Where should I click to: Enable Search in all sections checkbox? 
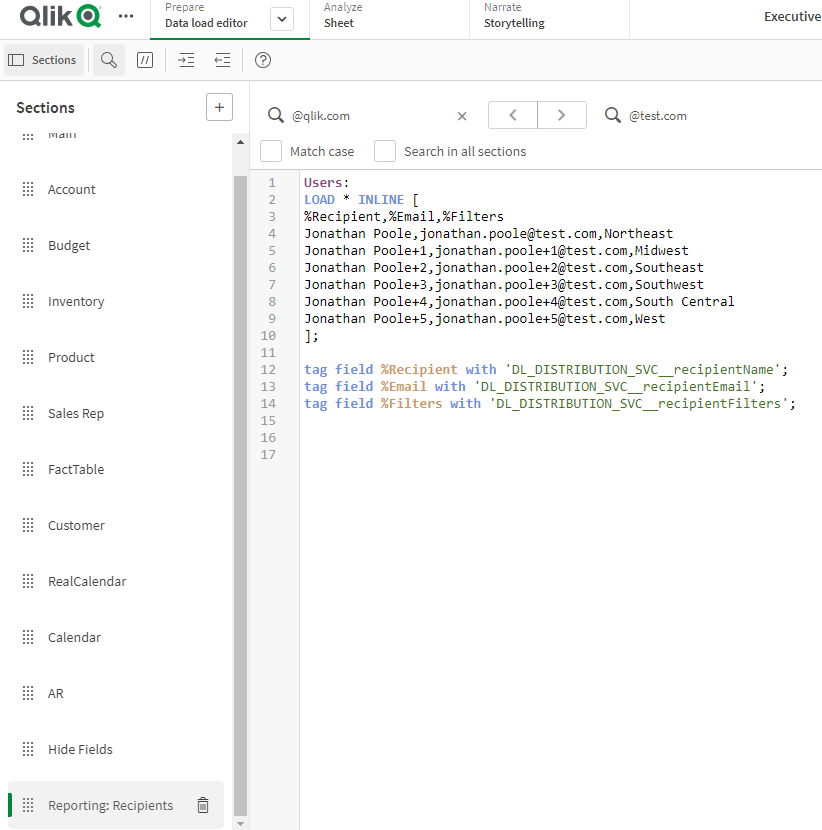coord(385,151)
